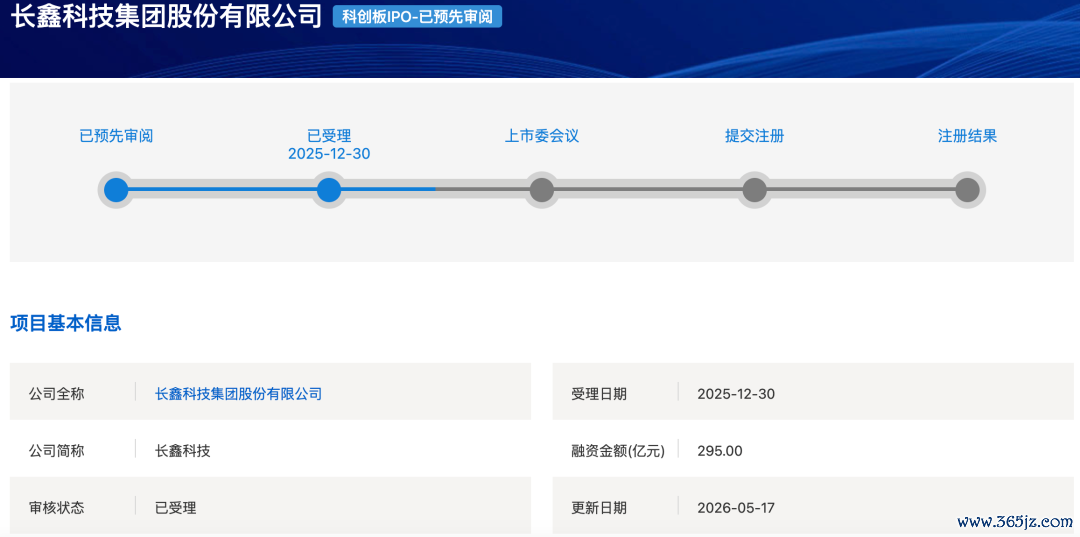Click the 提交注册 step circle
1080x537 pixels.
coord(754,189)
